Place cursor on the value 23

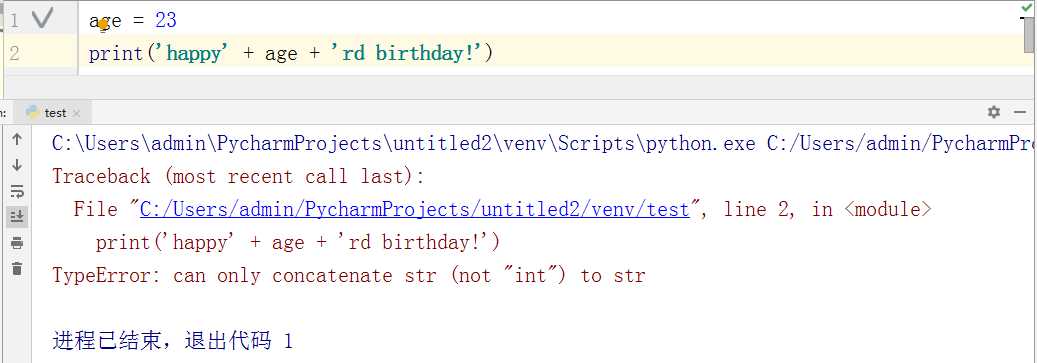coord(165,20)
